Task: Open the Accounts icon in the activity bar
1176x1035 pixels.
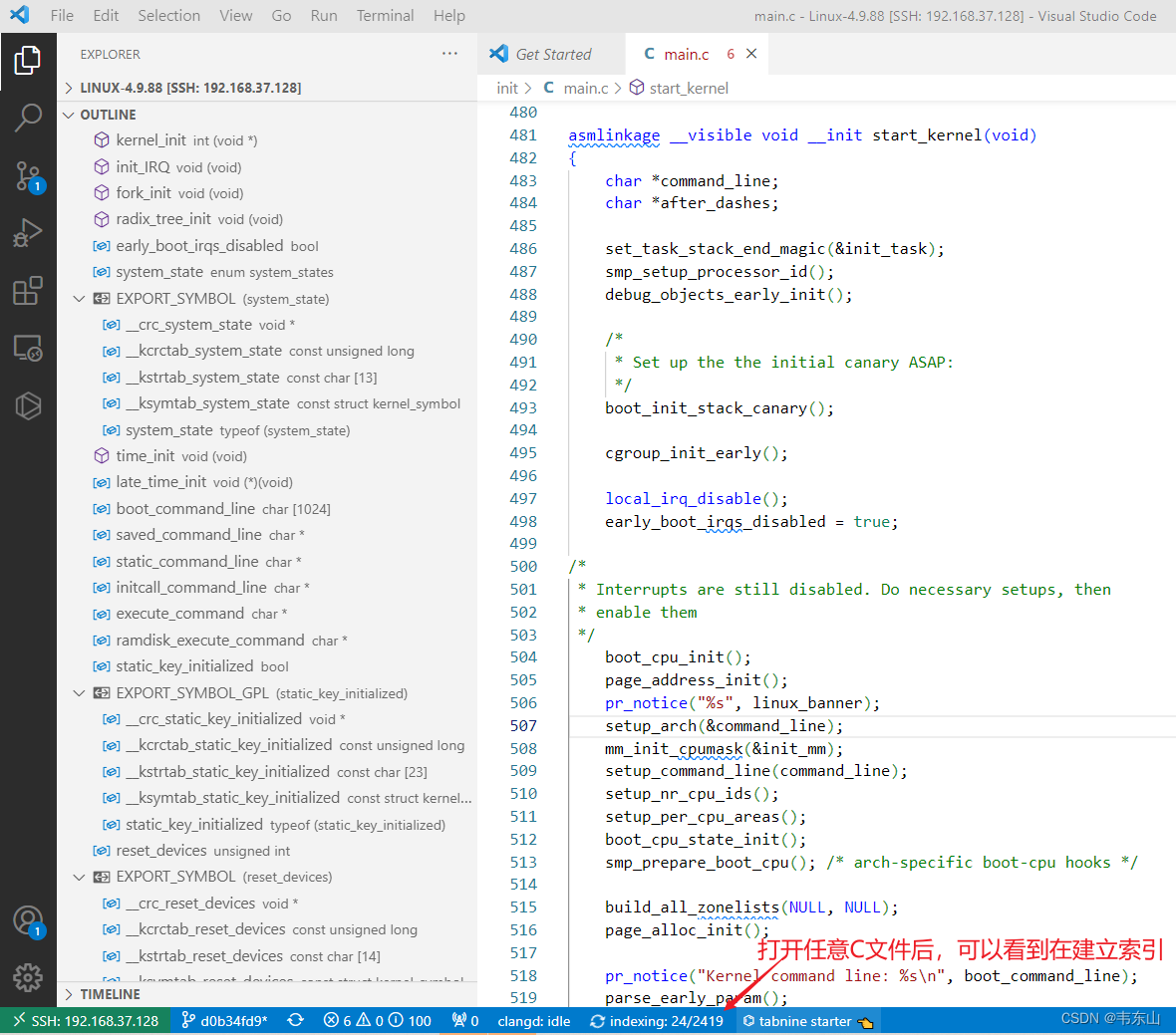Action: point(28,920)
